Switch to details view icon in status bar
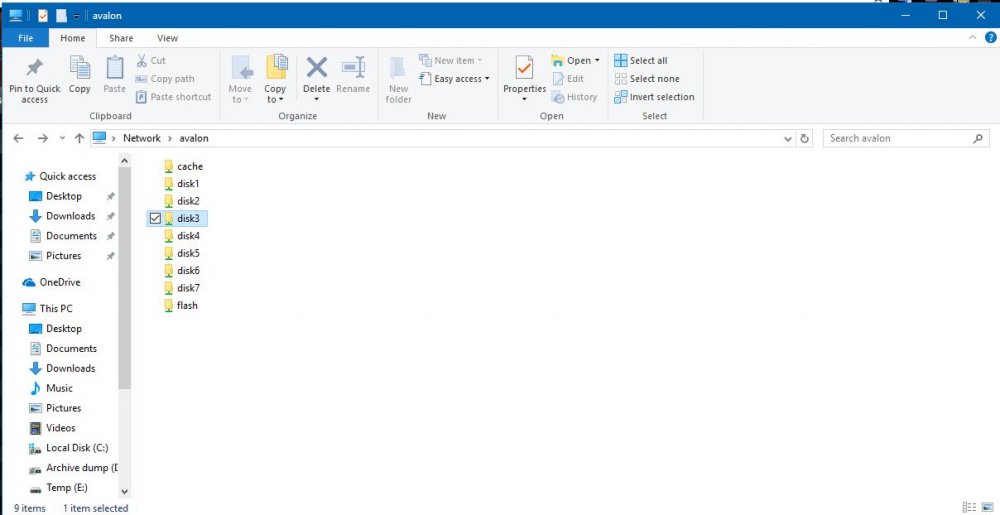The width and height of the screenshot is (1000, 515). [x=969, y=507]
